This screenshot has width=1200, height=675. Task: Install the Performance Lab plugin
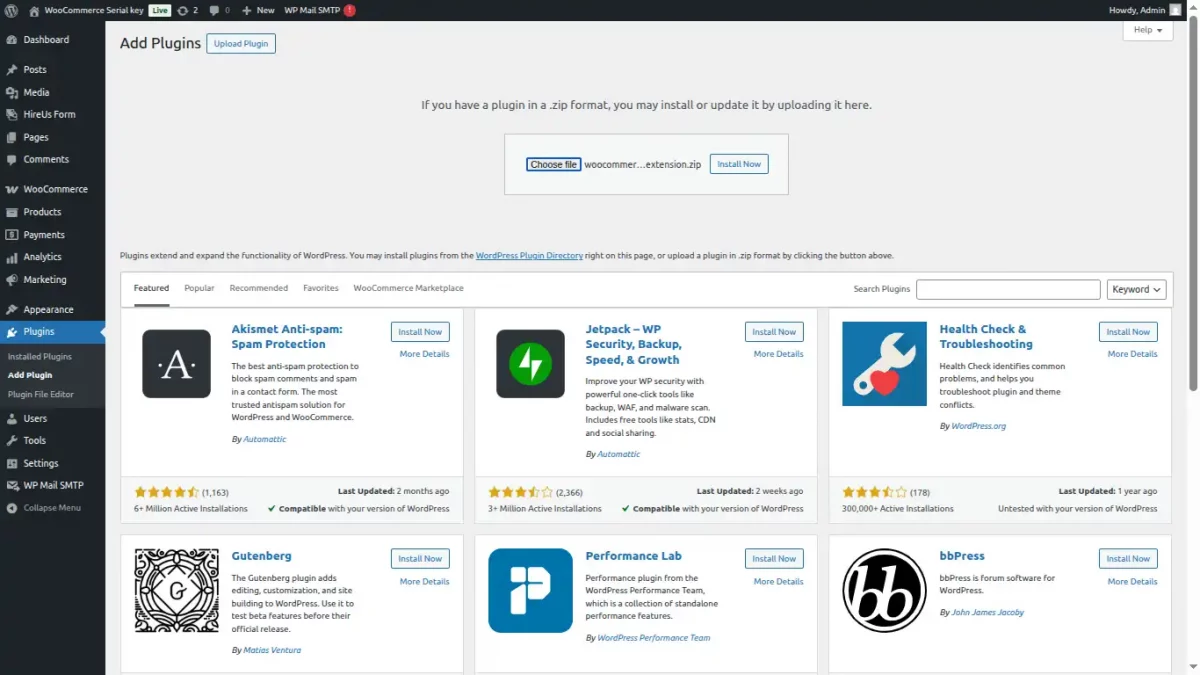(x=774, y=559)
